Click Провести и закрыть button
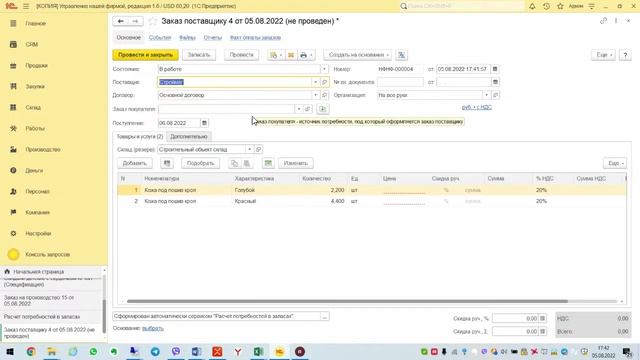The width and height of the screenshot is (640, 360). coord(145,55)
